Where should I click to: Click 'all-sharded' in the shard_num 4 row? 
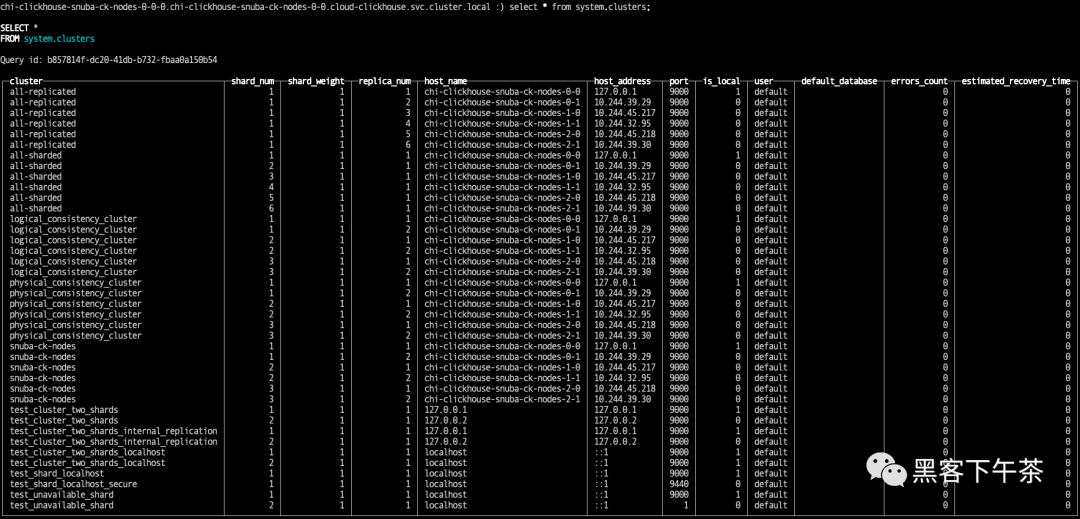tap(36, 187)
